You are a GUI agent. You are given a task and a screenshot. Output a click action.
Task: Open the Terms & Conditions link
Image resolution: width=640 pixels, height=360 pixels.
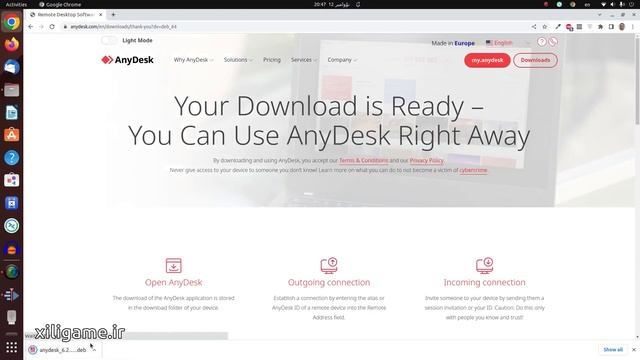coord(364,160)
